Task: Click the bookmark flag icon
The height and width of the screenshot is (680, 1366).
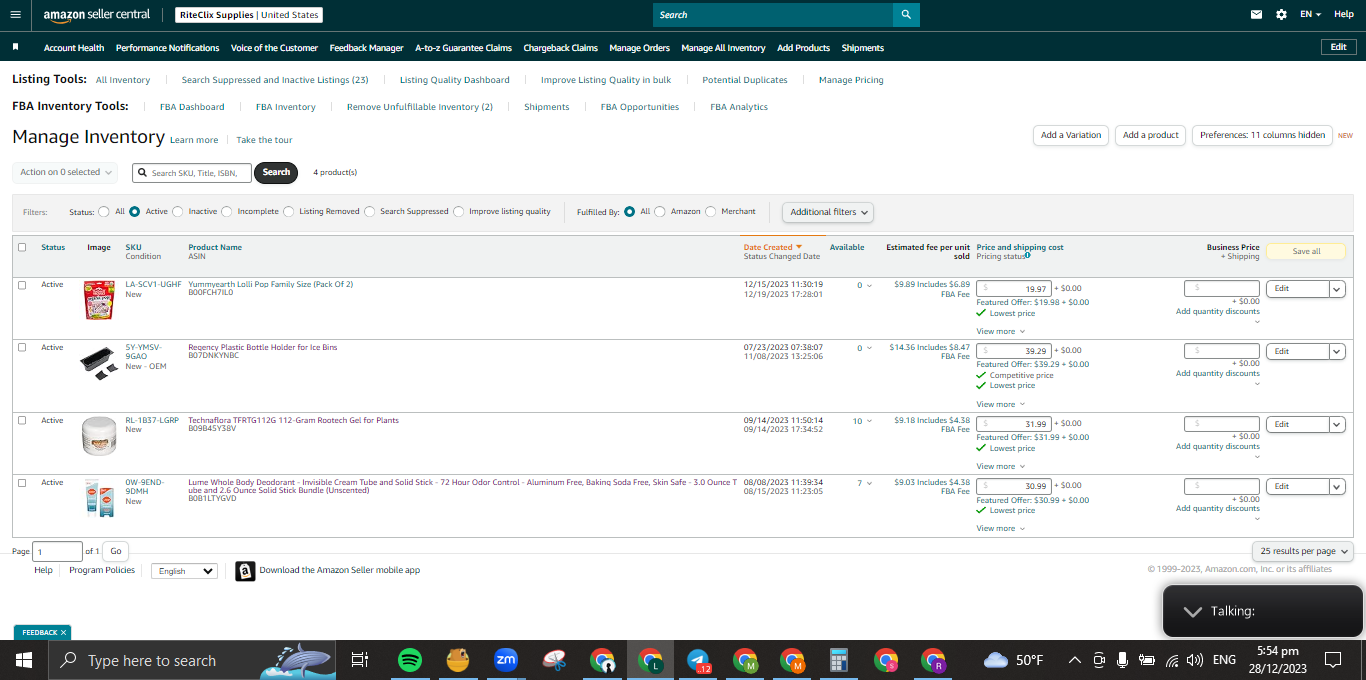Action: (15, 47)
